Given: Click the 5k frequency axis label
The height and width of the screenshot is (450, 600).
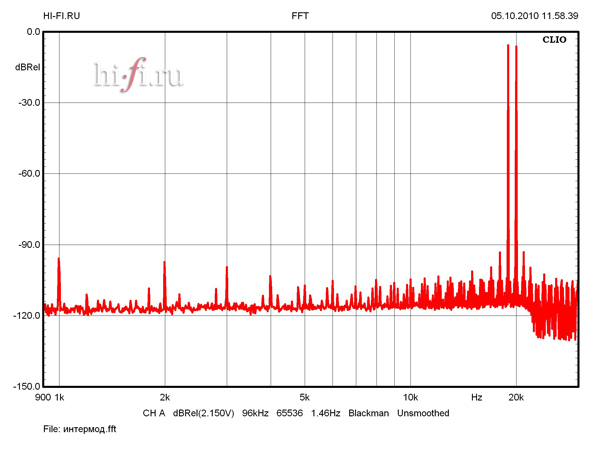Looking at the screenshot, I should (304, 397).
